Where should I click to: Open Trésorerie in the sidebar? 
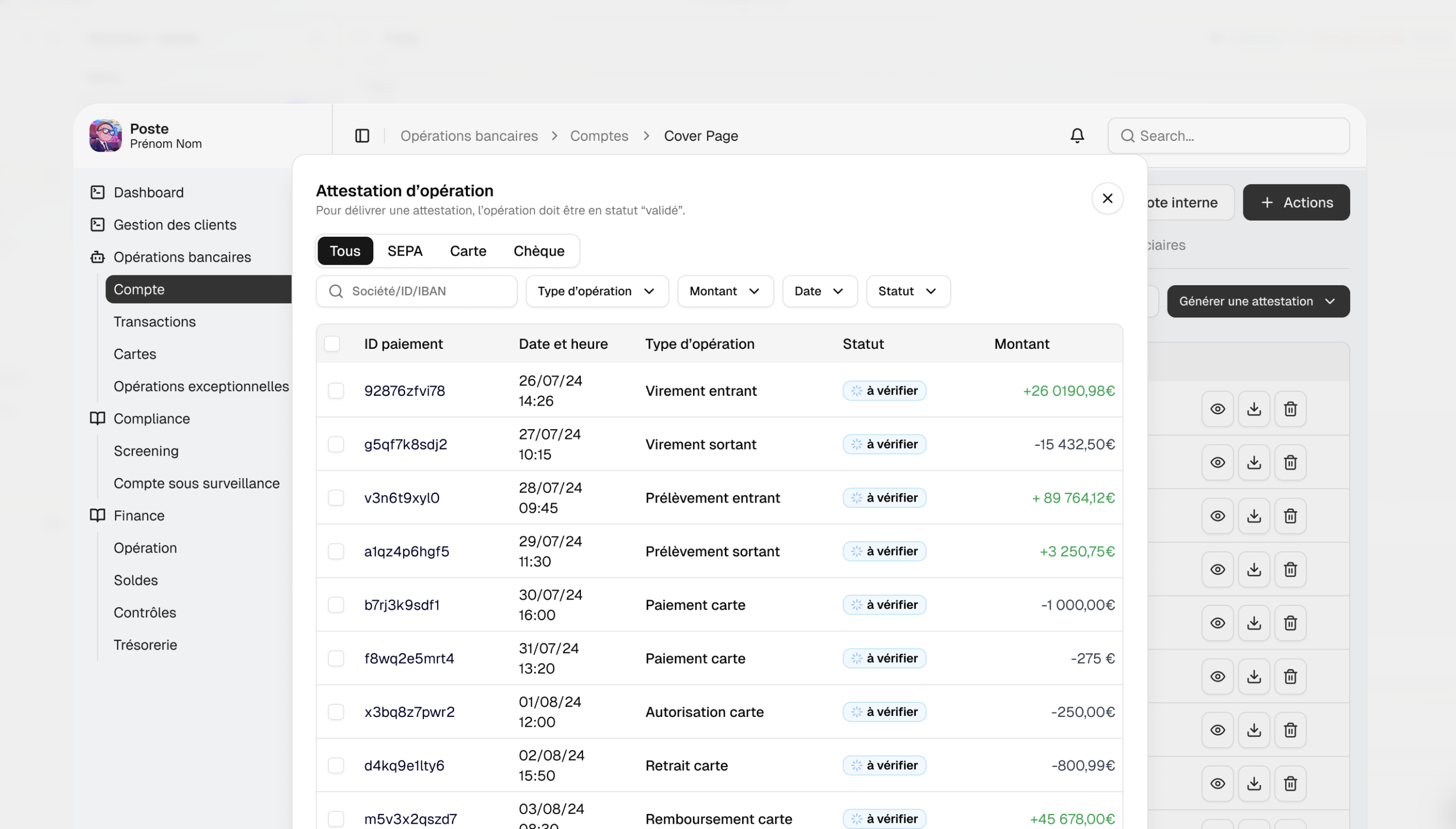pos(145,644)
